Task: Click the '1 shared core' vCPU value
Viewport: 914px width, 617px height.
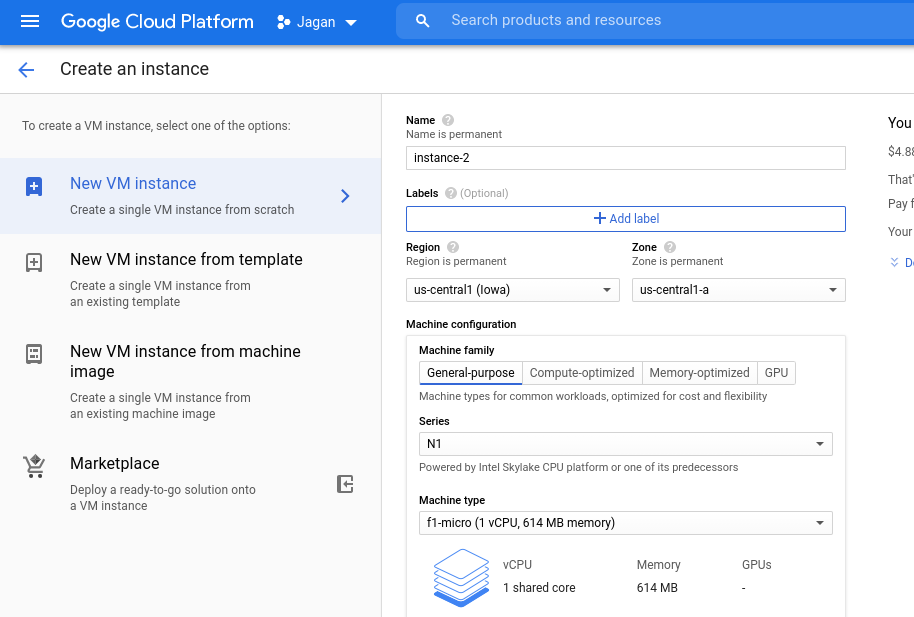Action: [x=539, y=588]
